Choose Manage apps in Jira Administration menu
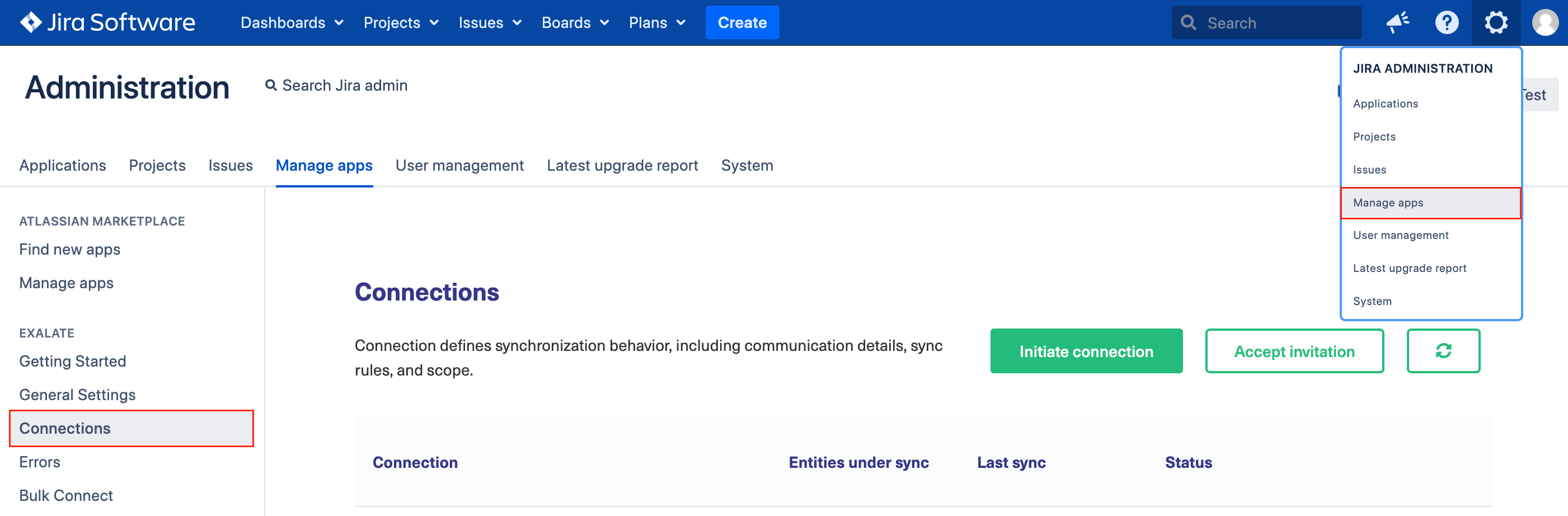 1431,203
